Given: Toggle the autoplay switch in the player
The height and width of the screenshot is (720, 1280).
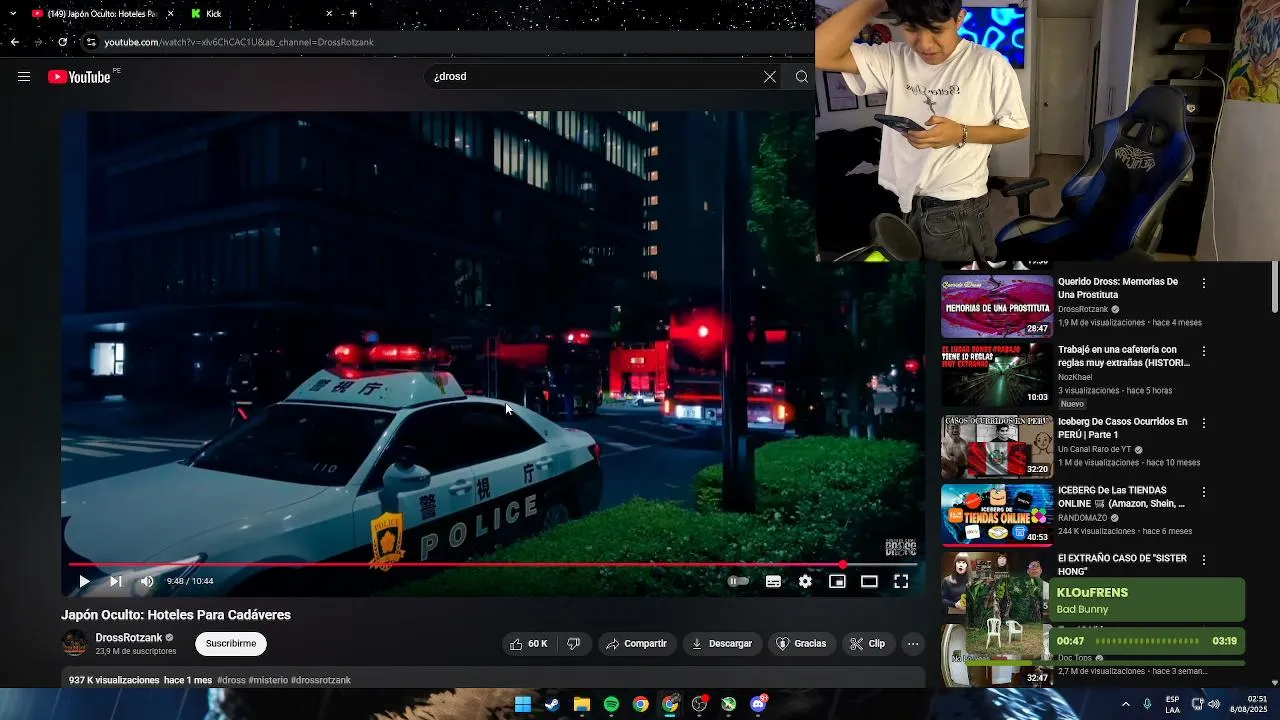Looking at the screenshot, I should coord(738,581).
